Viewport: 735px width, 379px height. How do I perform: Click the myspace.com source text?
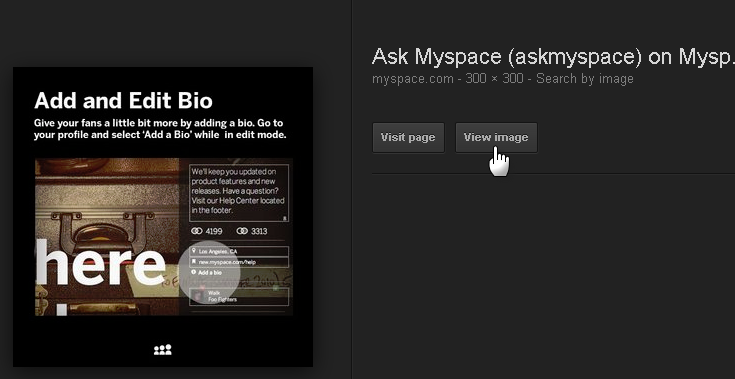click(x=412, y=79)
